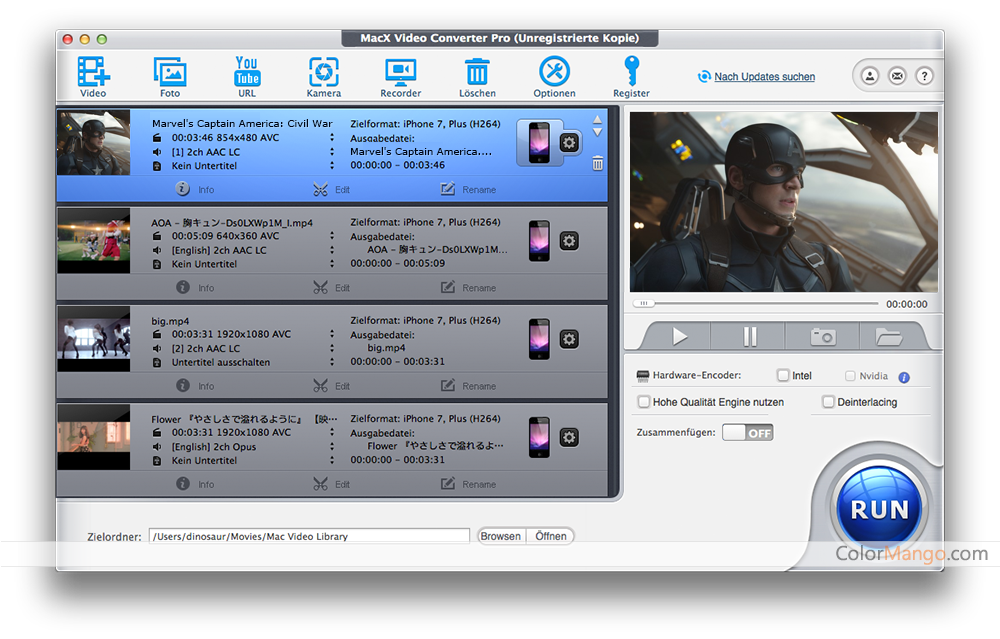Click iPhone profile icon for big.mp4

539,339
